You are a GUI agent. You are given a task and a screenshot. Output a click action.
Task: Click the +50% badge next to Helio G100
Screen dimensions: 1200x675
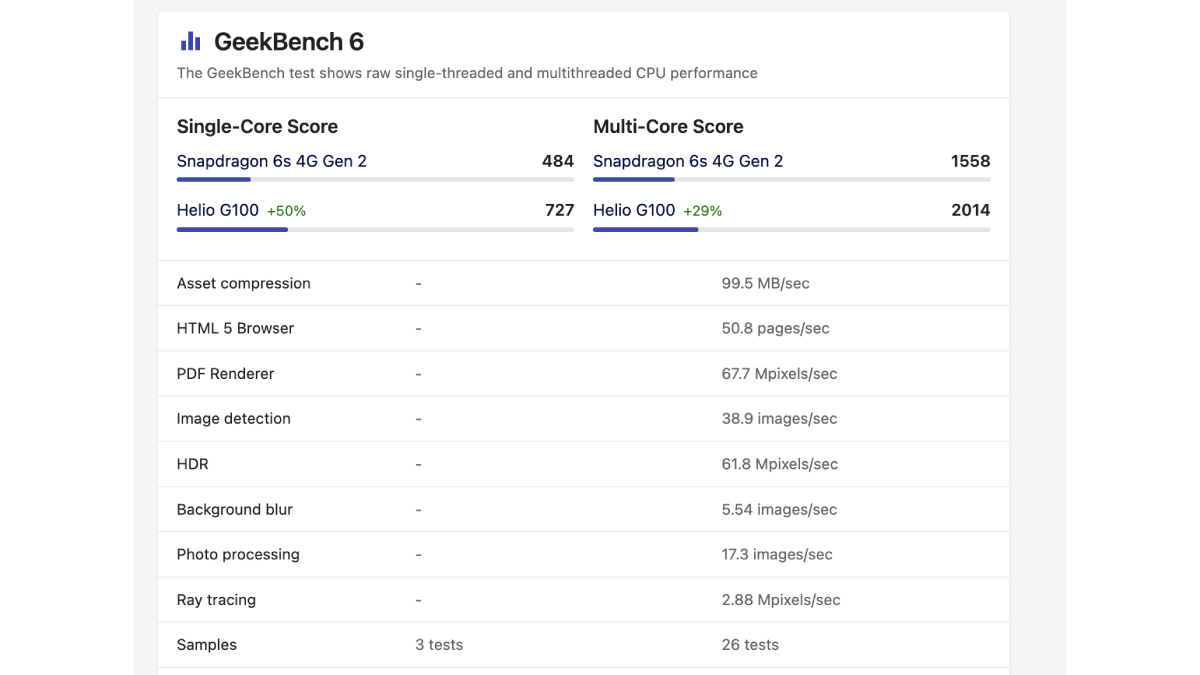287,211
